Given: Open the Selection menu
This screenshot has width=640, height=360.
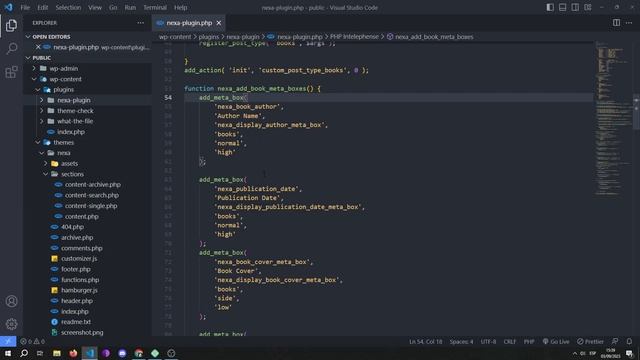Looking at the screenshot, I should coord(68,7).
